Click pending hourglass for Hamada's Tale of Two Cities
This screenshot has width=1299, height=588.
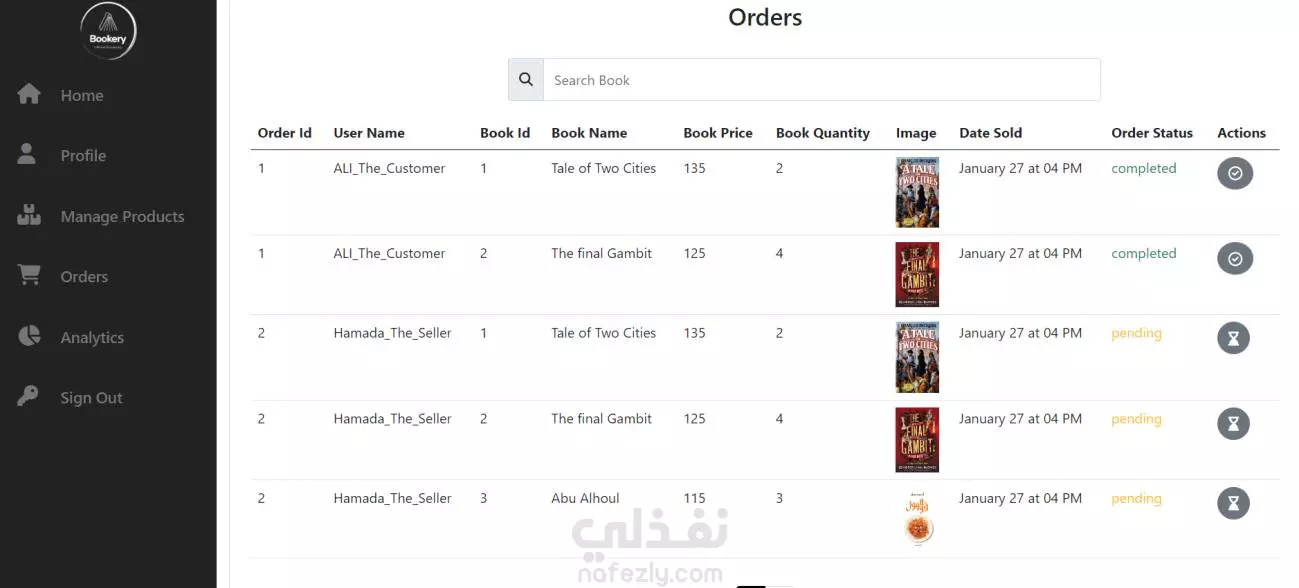1233,338
